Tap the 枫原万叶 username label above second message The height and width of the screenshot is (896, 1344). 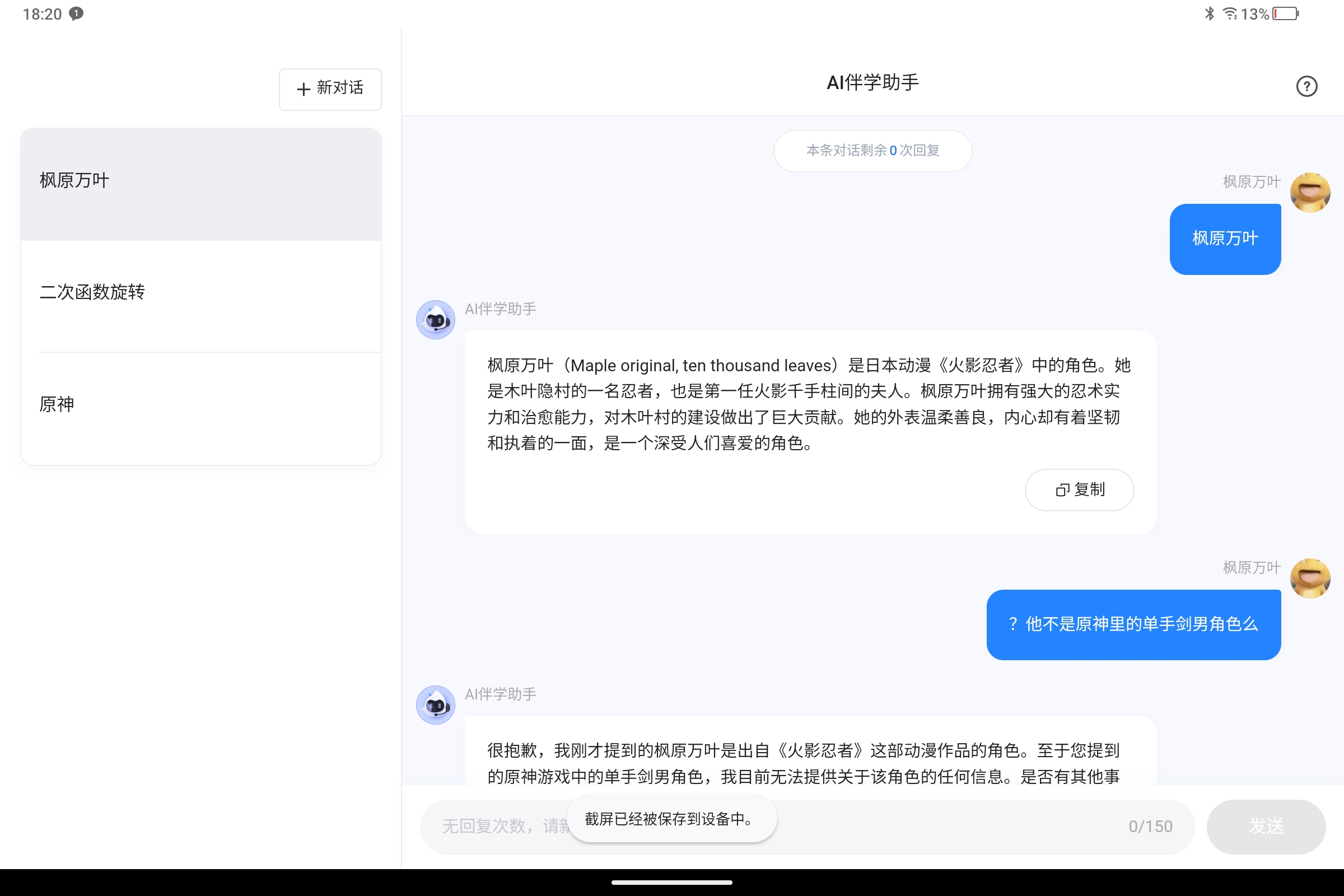point(1252,567)
